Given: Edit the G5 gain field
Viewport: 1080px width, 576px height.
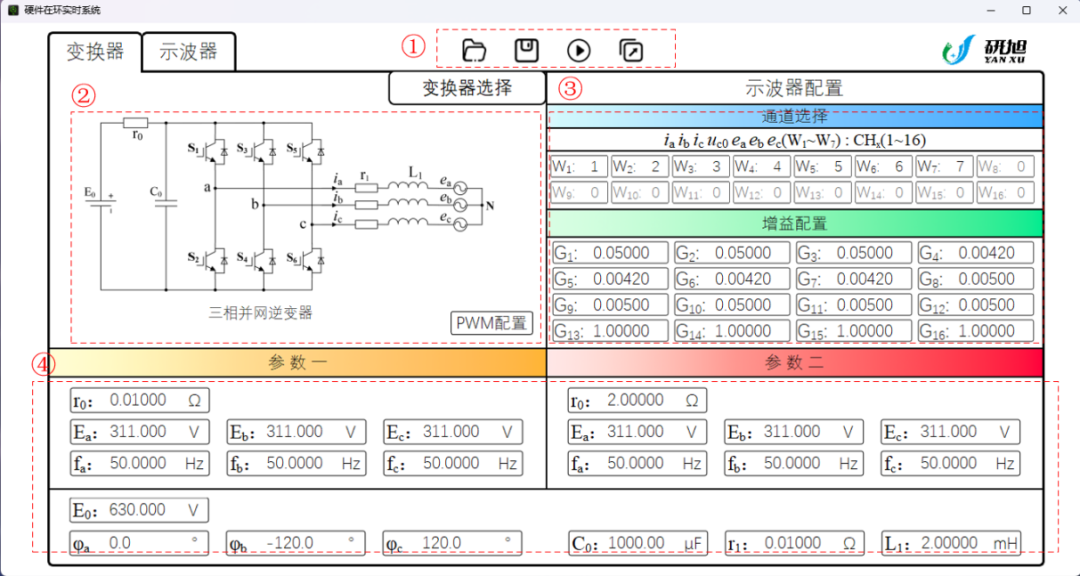Looking at the screenshot, I should pos(610,279).
